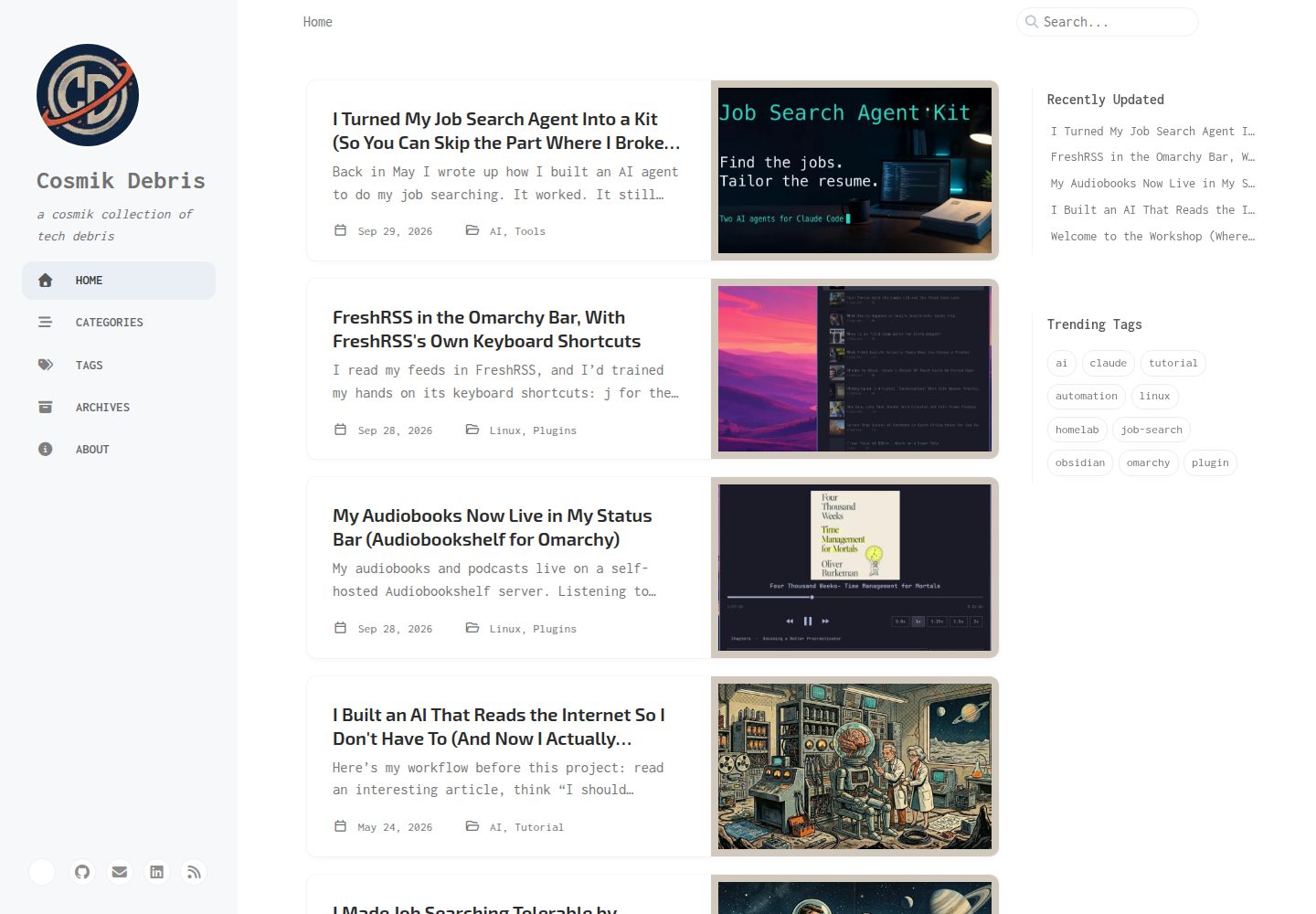The height and width of the screenshot is (914, 1316).
Task: Open the TAGS sidebar menu item
Action: [x=119, y=365]
